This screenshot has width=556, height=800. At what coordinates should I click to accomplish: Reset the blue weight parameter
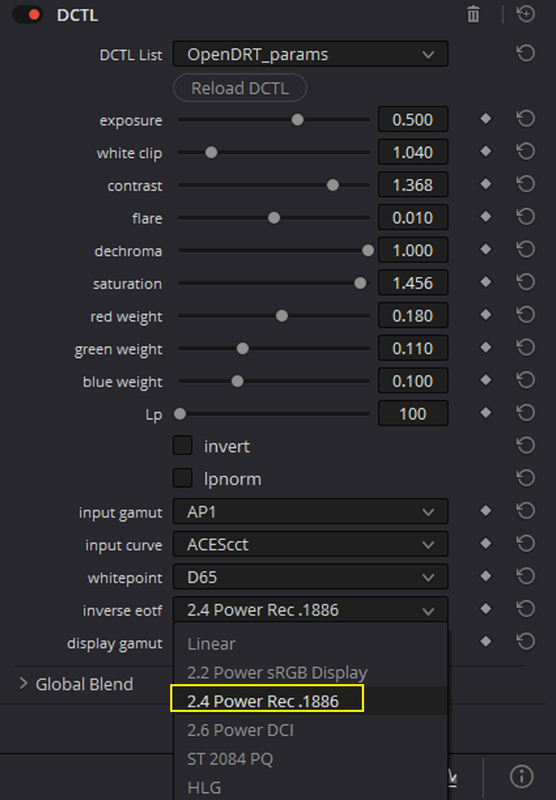coord(525,380)
